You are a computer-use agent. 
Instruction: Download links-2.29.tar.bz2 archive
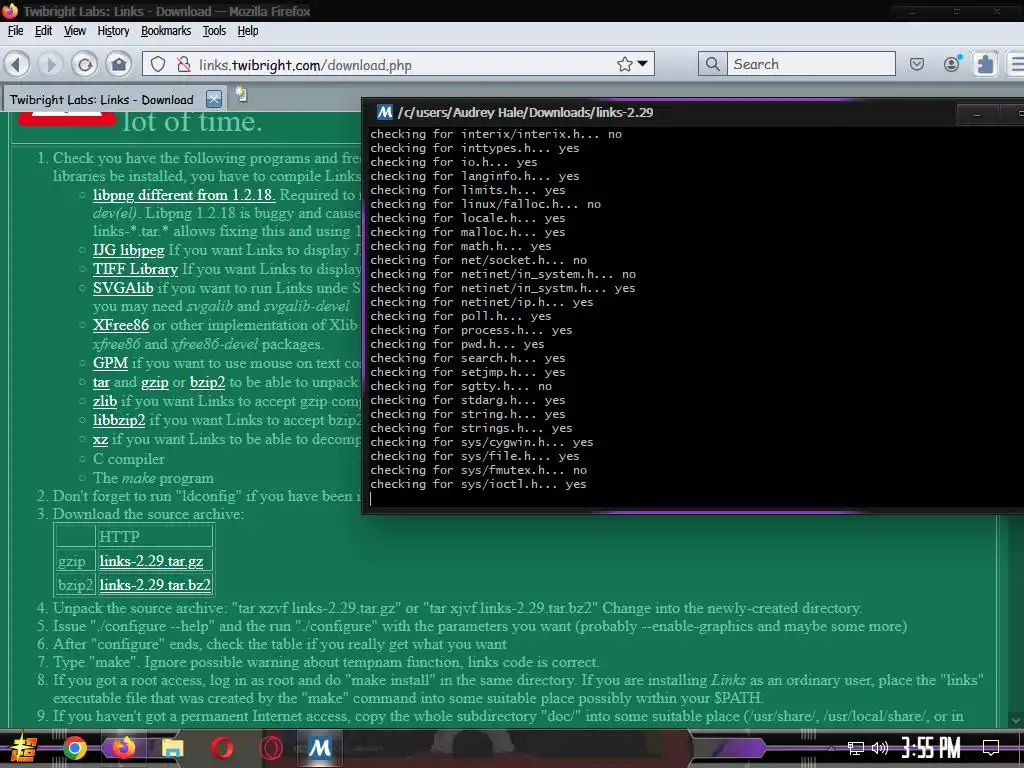click(x=155, y=584)
